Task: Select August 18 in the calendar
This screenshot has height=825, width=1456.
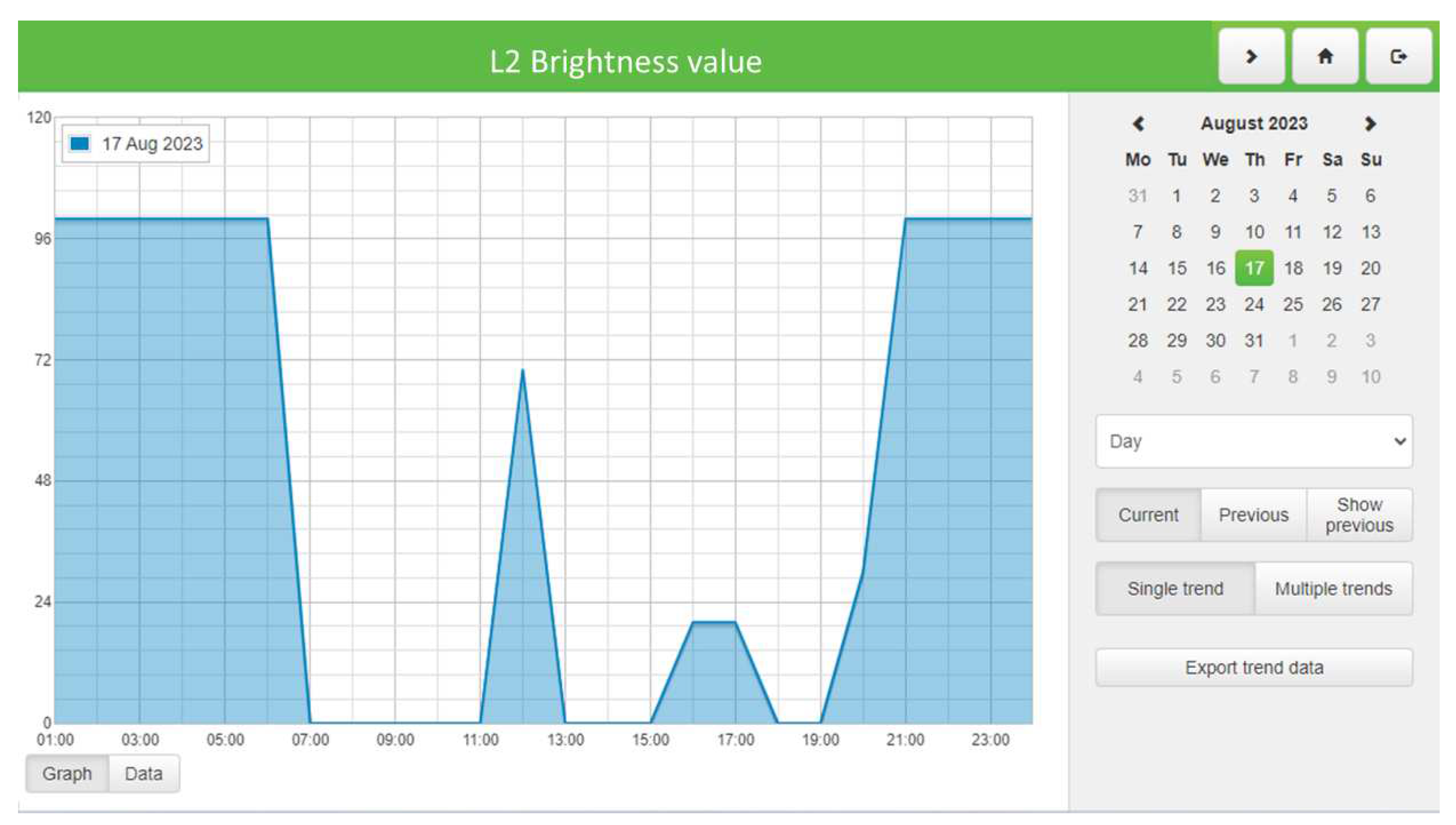Action: click(x=1293, y=268)
